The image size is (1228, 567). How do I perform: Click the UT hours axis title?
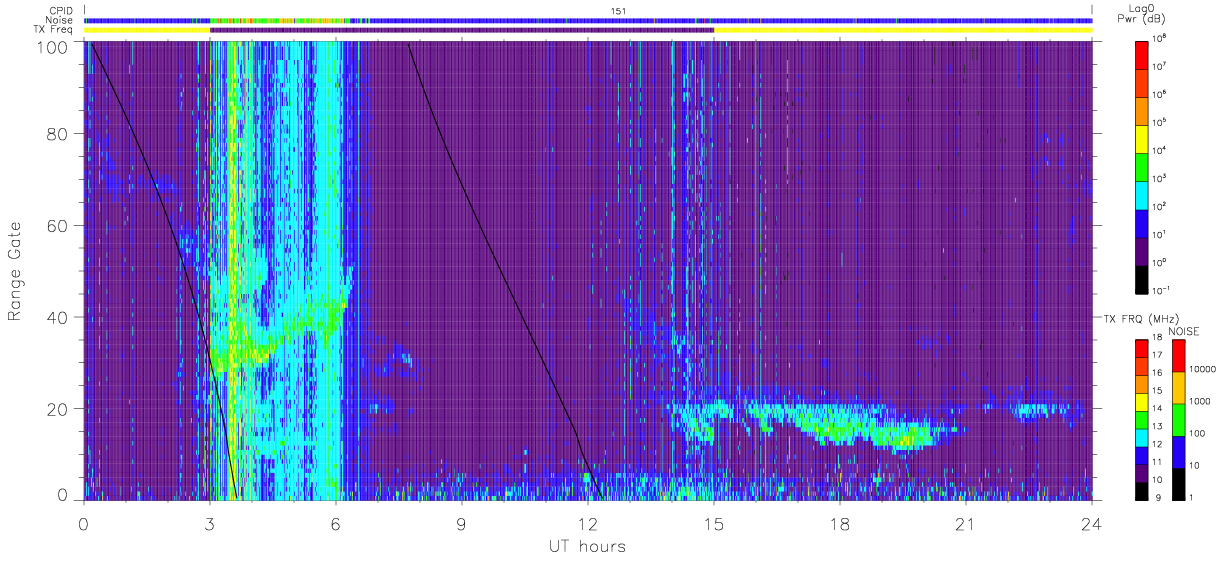[586, 546]
